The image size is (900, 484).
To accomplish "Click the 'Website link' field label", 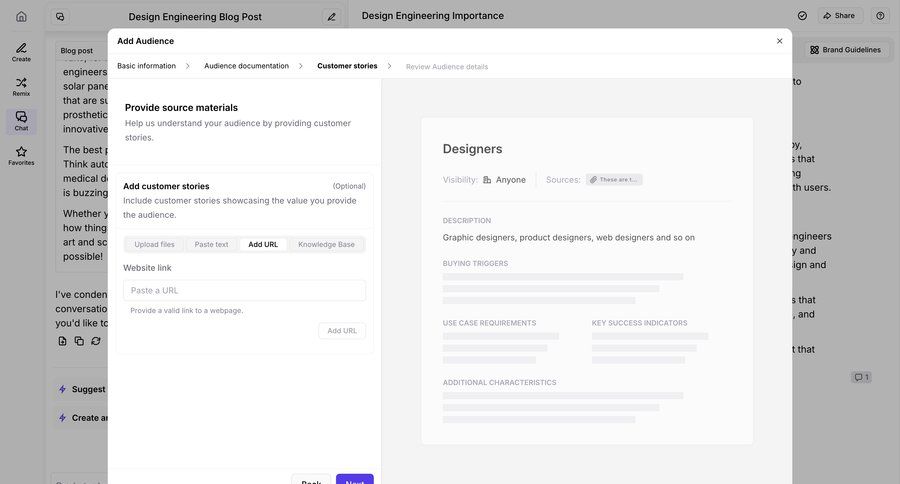I will point(148,268).
